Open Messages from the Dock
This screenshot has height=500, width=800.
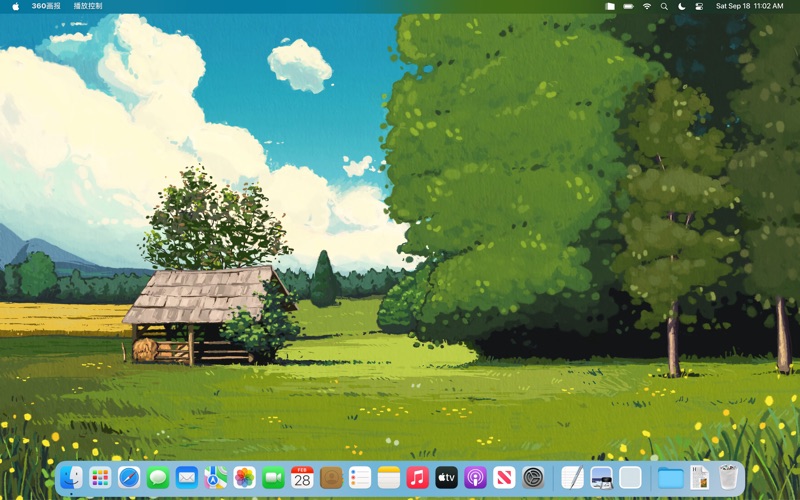pyautogui.click(x=158, y=478)
